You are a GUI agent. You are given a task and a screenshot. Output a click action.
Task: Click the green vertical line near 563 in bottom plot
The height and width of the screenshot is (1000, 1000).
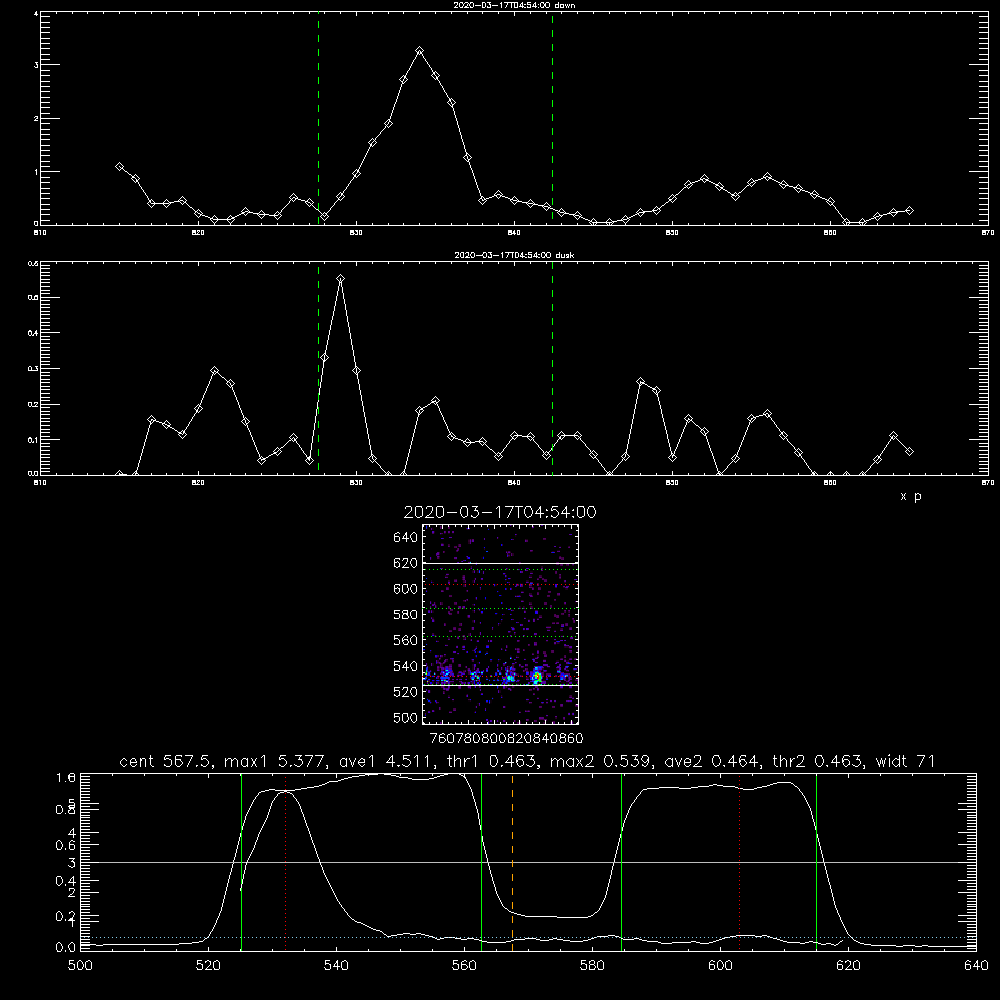pyautogui.click(x=481, y=862)
